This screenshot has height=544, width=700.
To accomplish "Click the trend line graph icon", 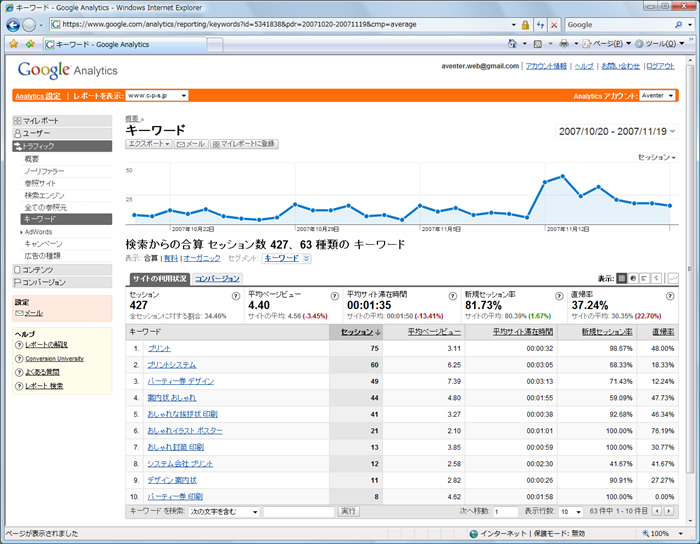I will [673, 278].
